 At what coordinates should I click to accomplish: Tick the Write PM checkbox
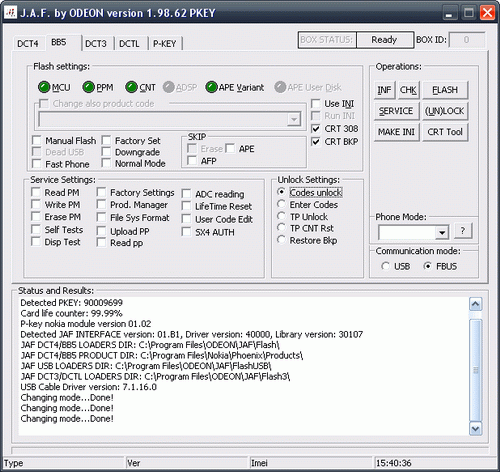pos(36,204)
